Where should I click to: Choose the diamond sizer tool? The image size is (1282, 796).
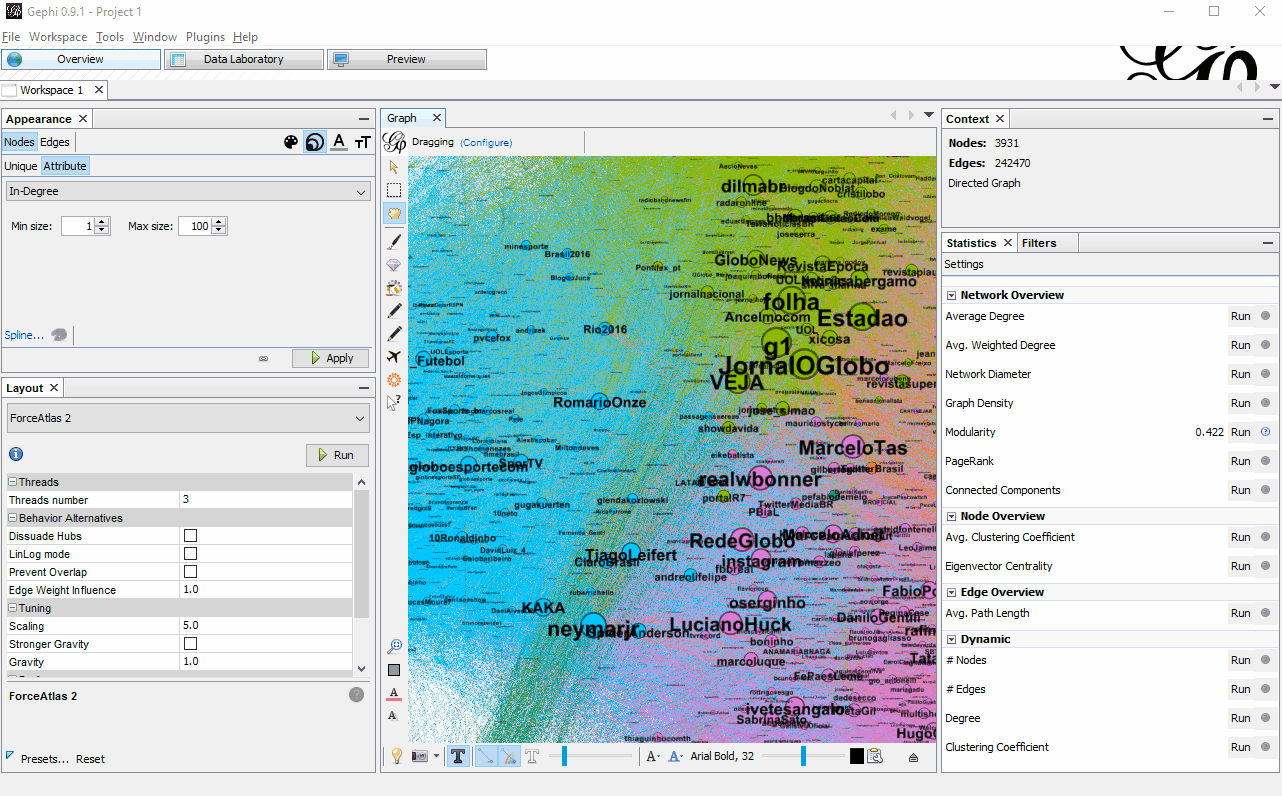click(x=394, y=265)
